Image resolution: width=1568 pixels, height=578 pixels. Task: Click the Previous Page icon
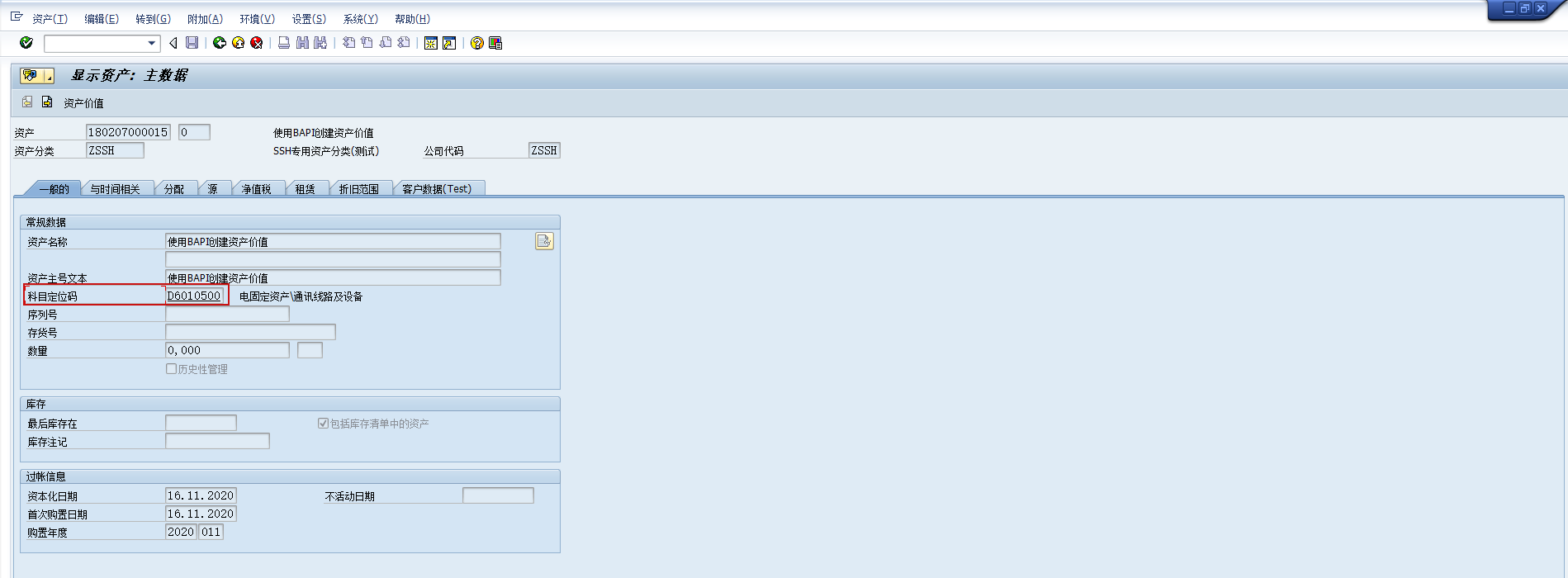(x=367, y=43)
